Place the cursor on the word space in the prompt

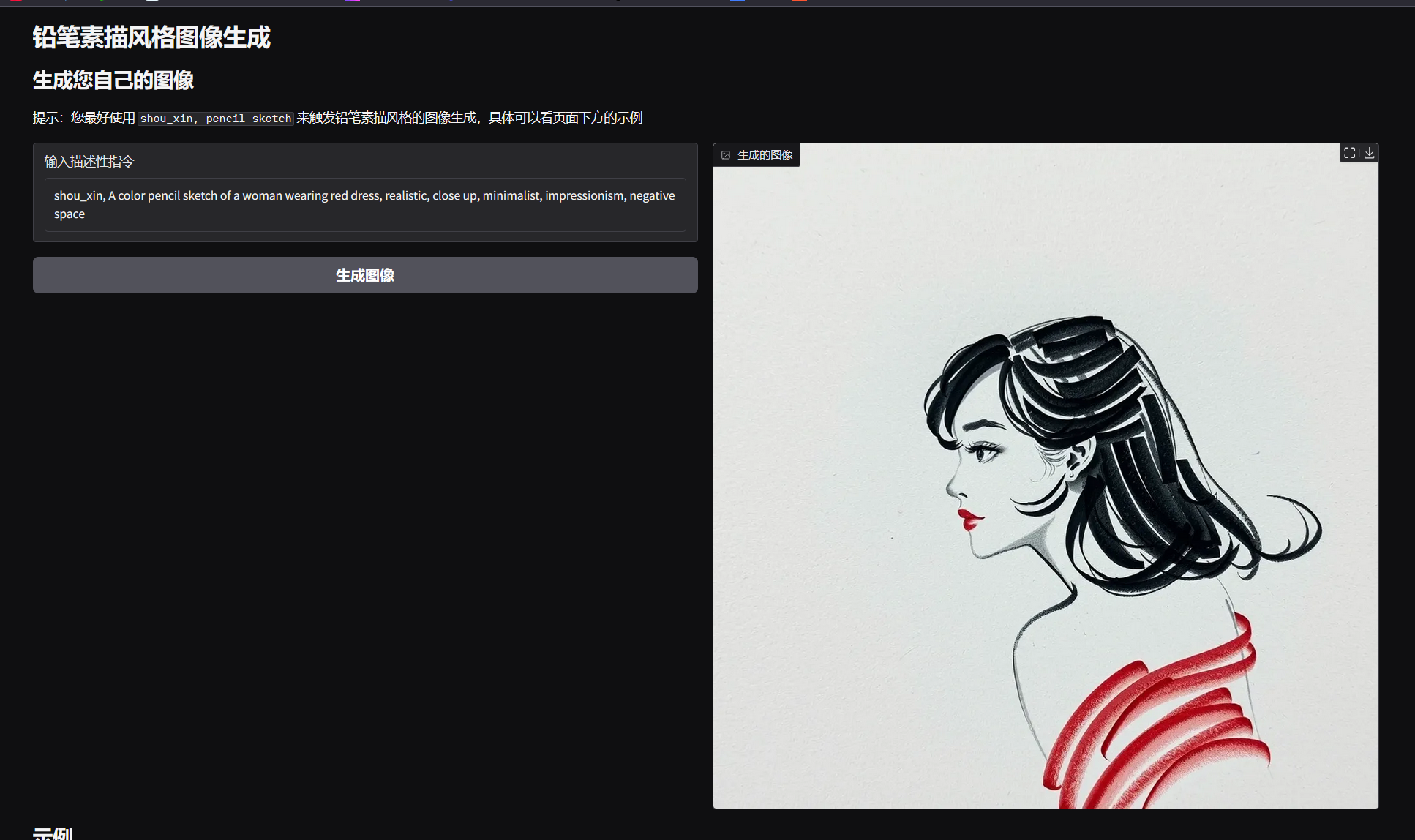pyautogui.click(x=70, y=214)
